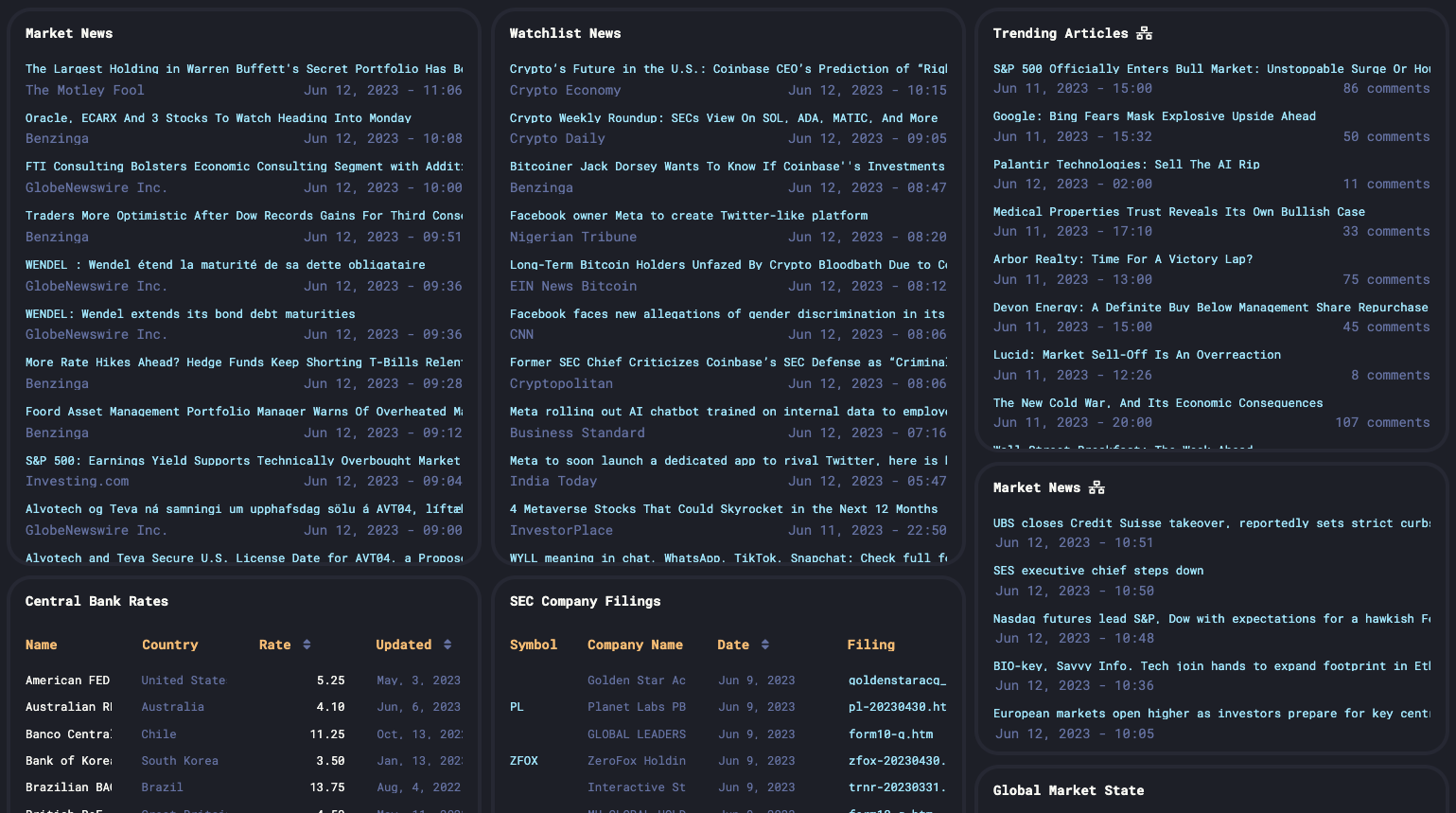Open S&P 500 Earnings Yield Supports article

point(243,461)
